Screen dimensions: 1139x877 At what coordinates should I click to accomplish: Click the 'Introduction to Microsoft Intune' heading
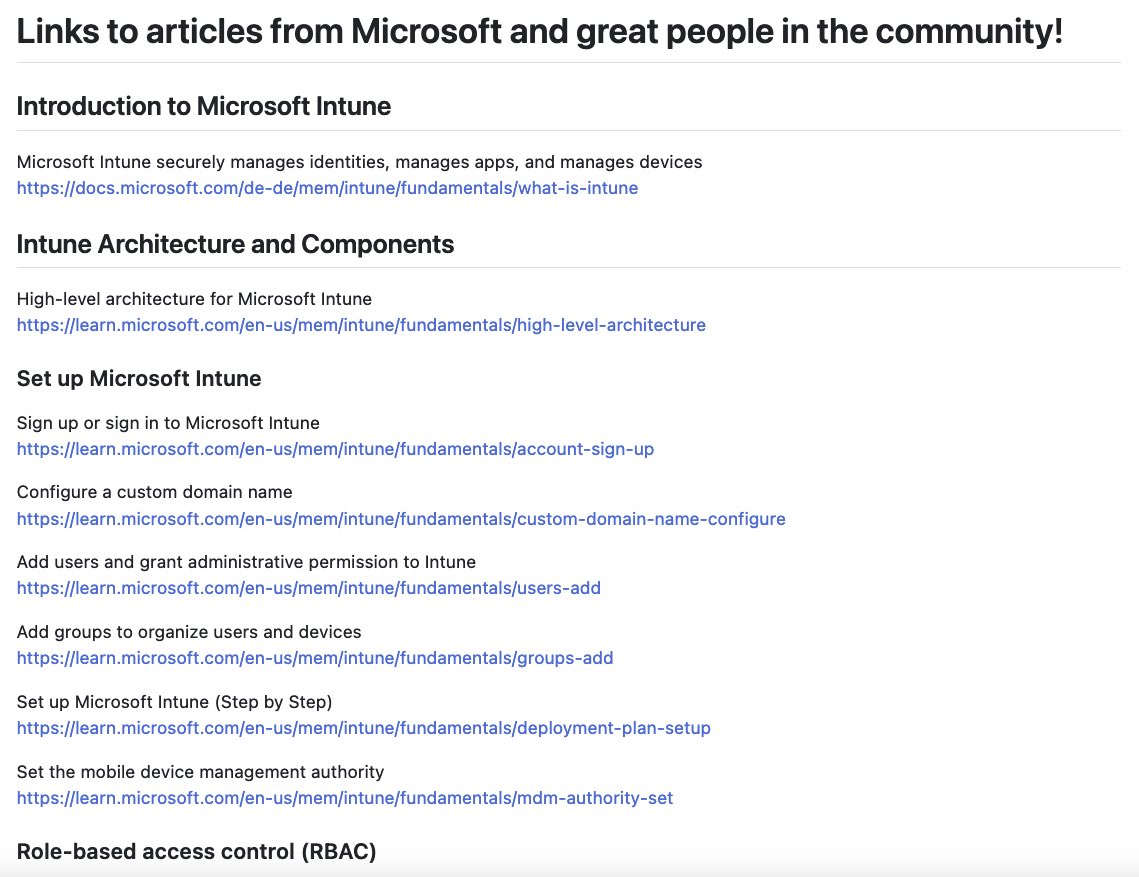click(x=203, y=106)
